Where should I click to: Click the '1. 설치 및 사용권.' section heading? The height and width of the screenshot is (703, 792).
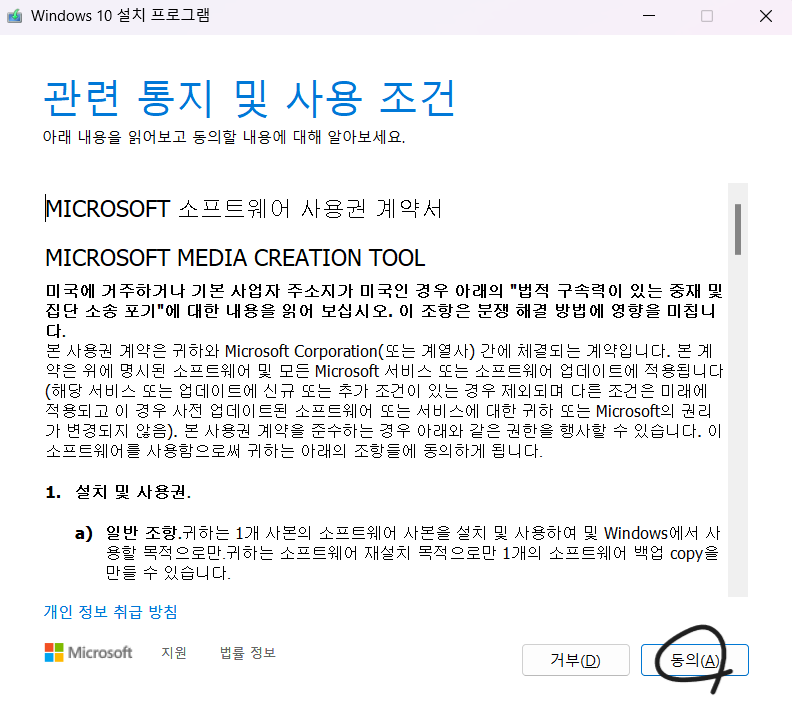pos(118,492)
